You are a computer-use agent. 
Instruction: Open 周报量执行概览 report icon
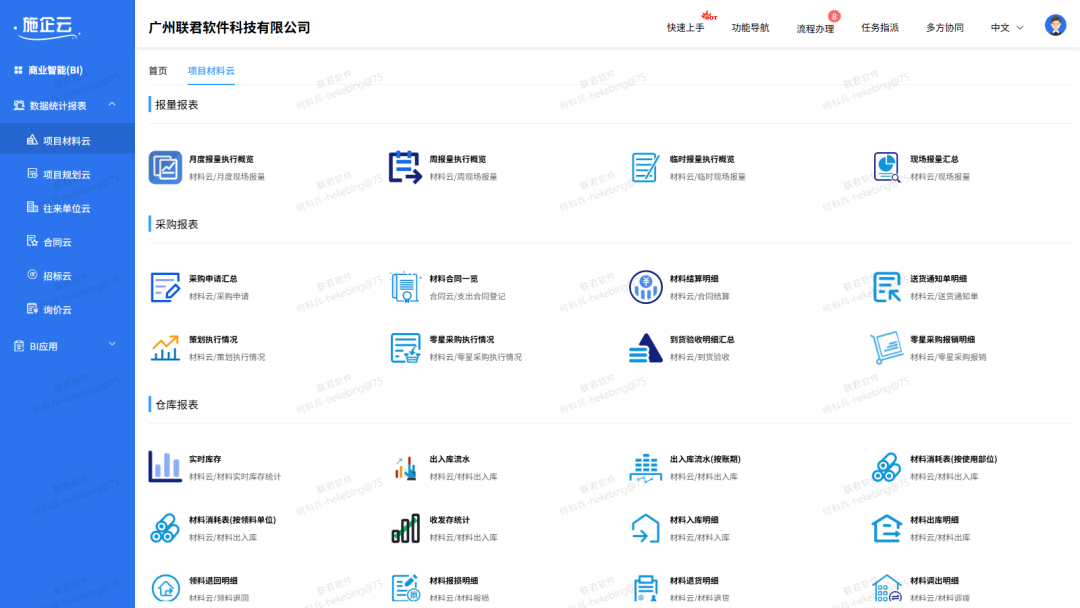tap(405, 167)
